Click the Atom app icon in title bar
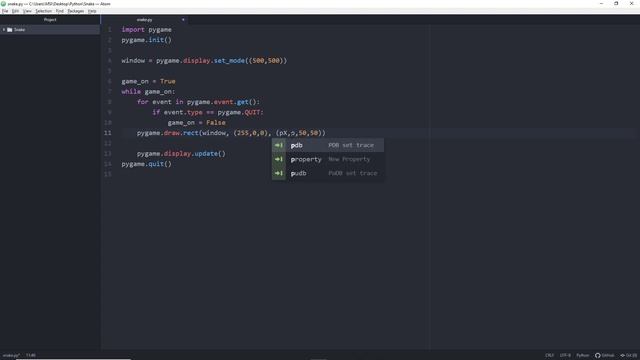 pyautogui.click(x=3, y=4)
